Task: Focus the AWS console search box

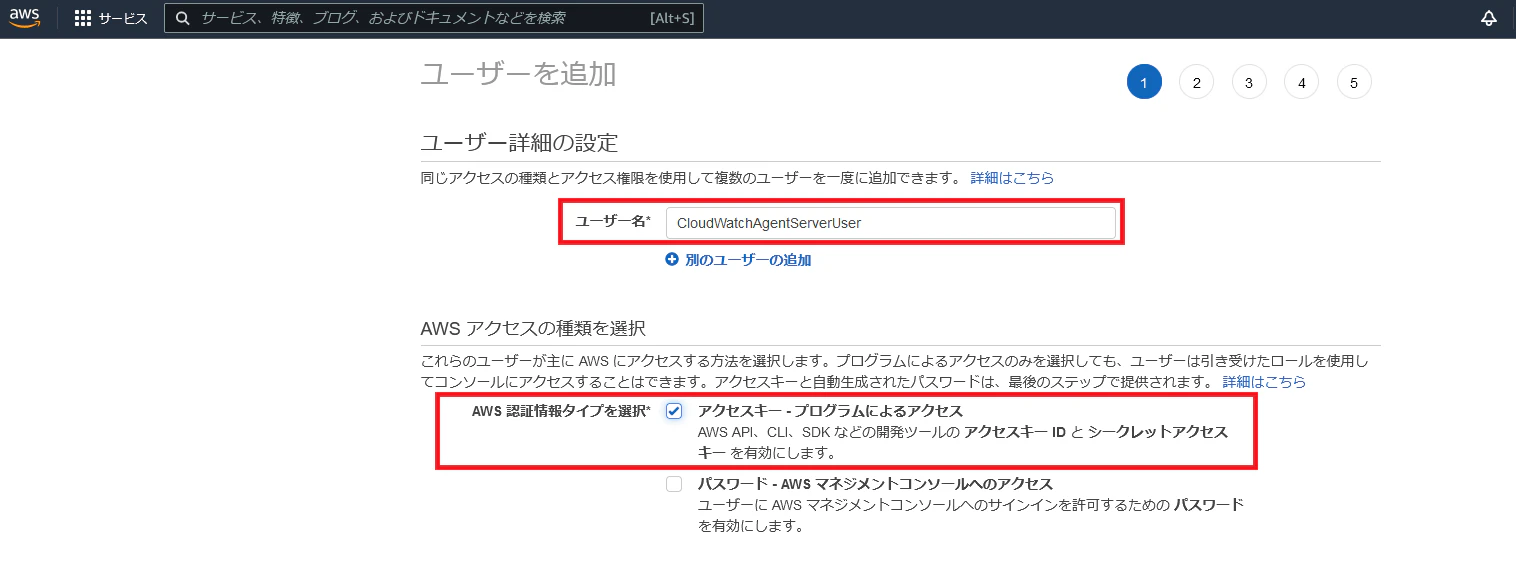Action: [434, 18]
